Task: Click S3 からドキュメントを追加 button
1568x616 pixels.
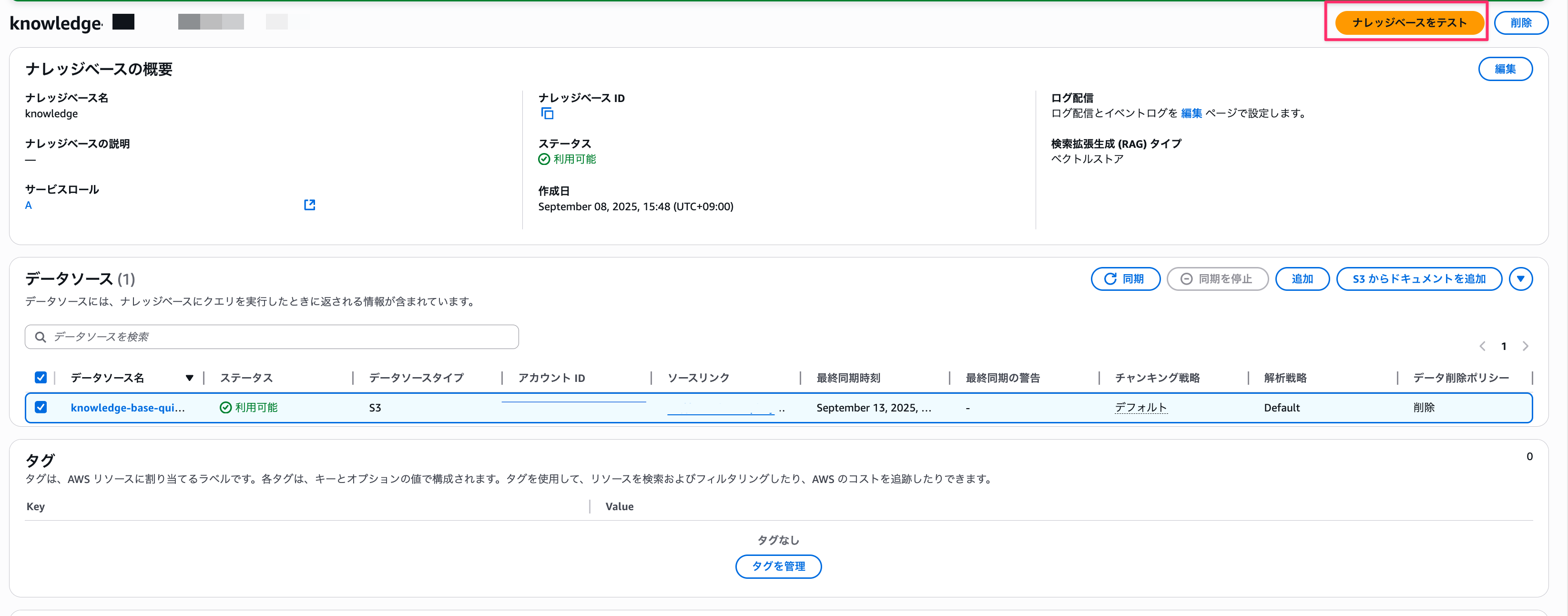Action: tap(1418, 279)
